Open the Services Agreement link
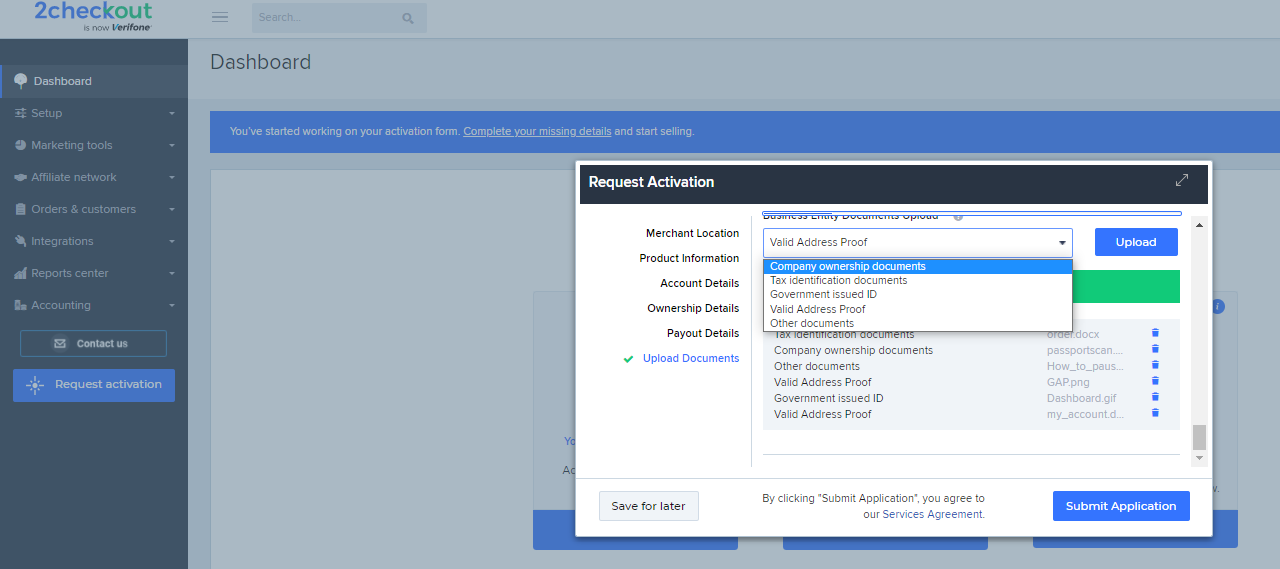Screen dimensions: 1280x569 [x=933, y=514]
